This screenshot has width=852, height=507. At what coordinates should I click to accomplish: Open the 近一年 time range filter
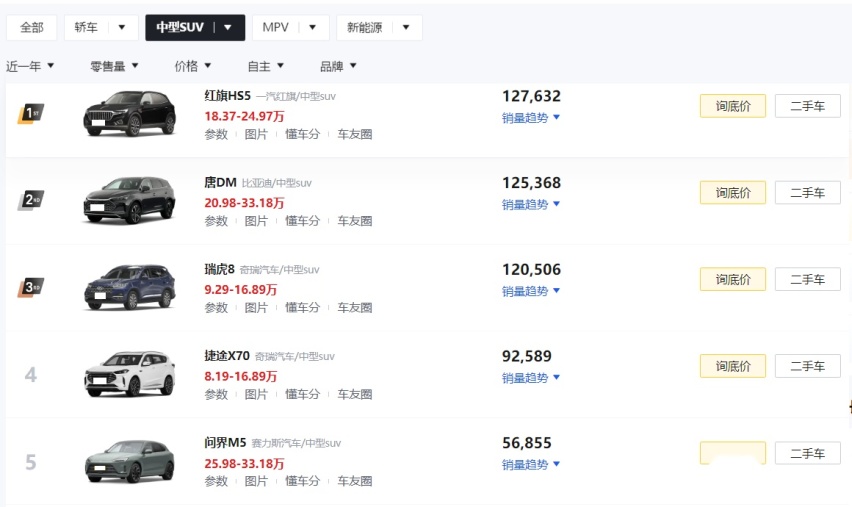pyautogui.click(x=30, y=66)
